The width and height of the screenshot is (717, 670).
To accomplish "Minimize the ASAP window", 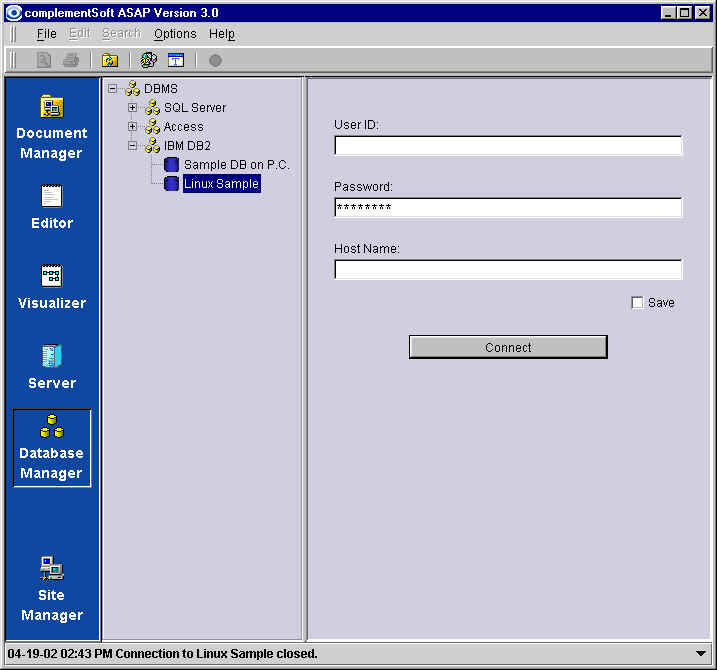I will [x=668, y=12].
